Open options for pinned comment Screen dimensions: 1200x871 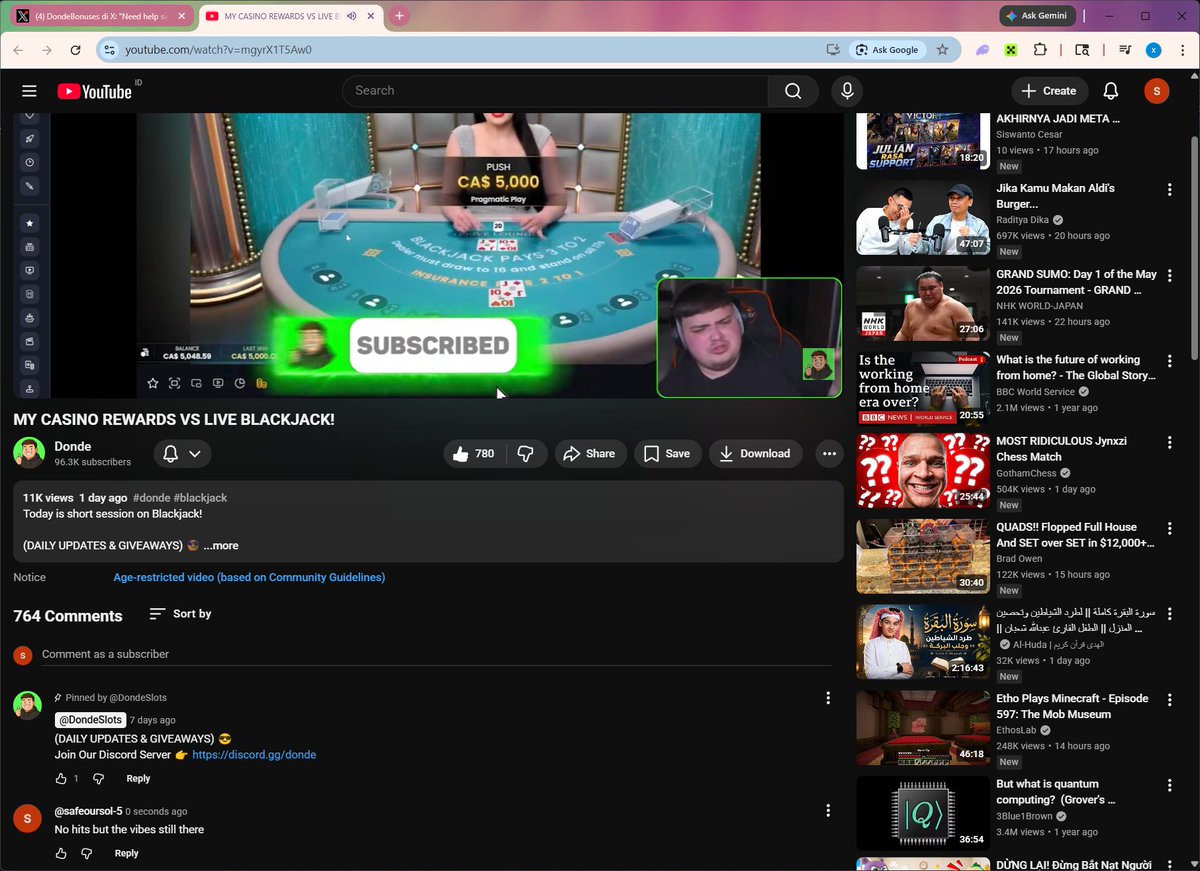[827, 698]
